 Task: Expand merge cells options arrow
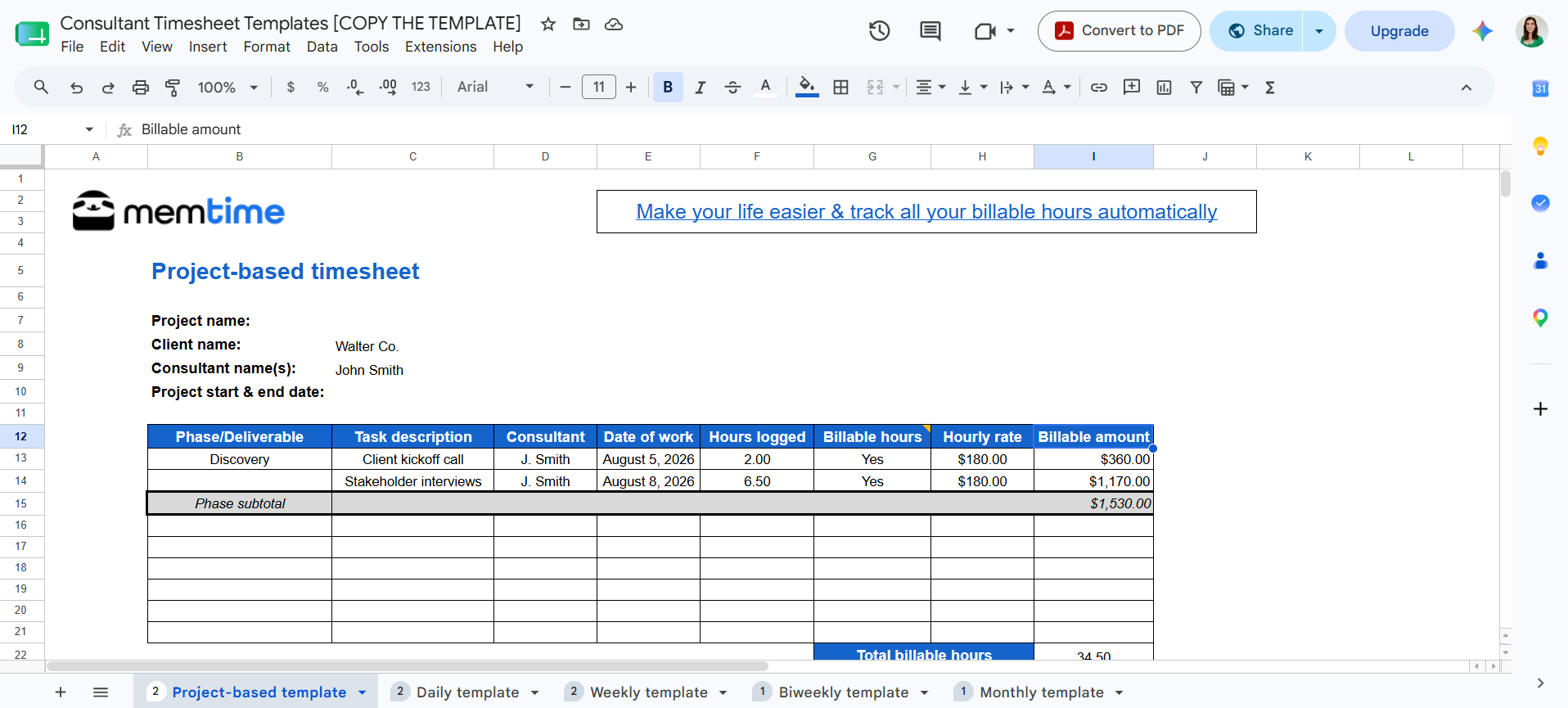896,87
